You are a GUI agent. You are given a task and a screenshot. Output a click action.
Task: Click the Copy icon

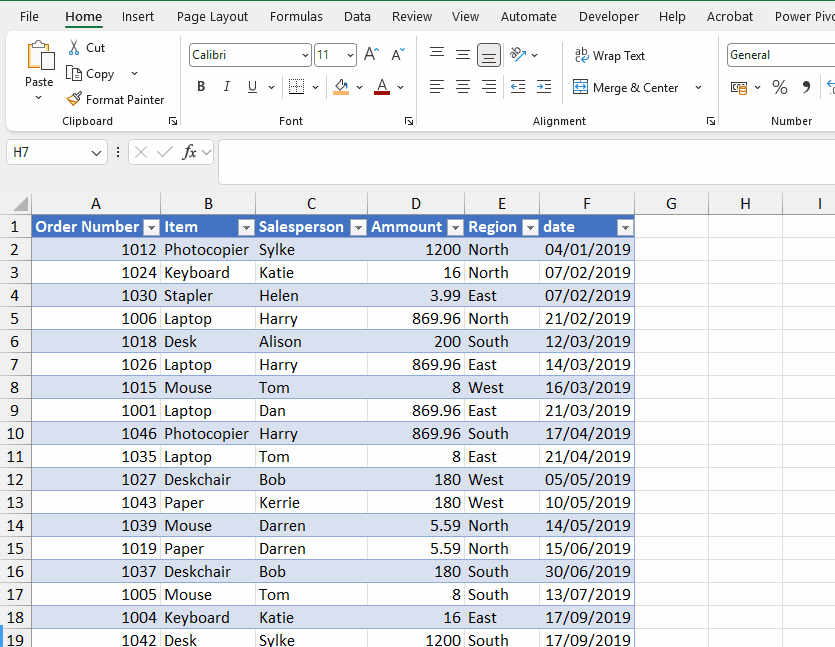72,73
